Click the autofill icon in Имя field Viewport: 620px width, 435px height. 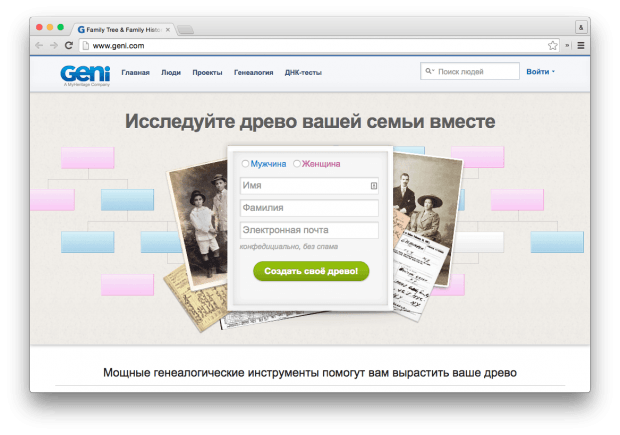[373, 185]
